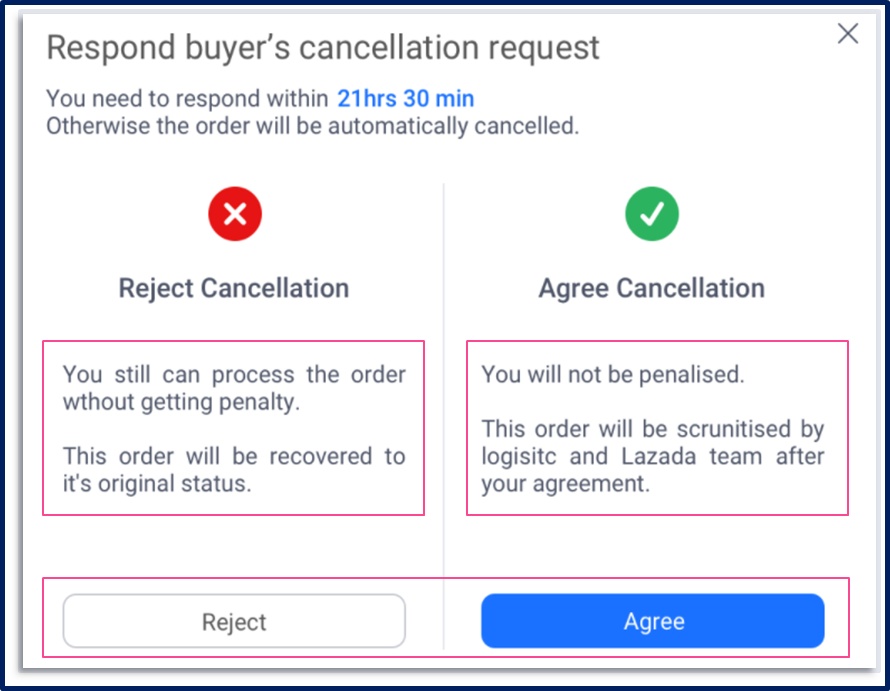Screen dimensions: 890x691
Task: Click the red X reject icon
Action: click(x=235, y=214)
